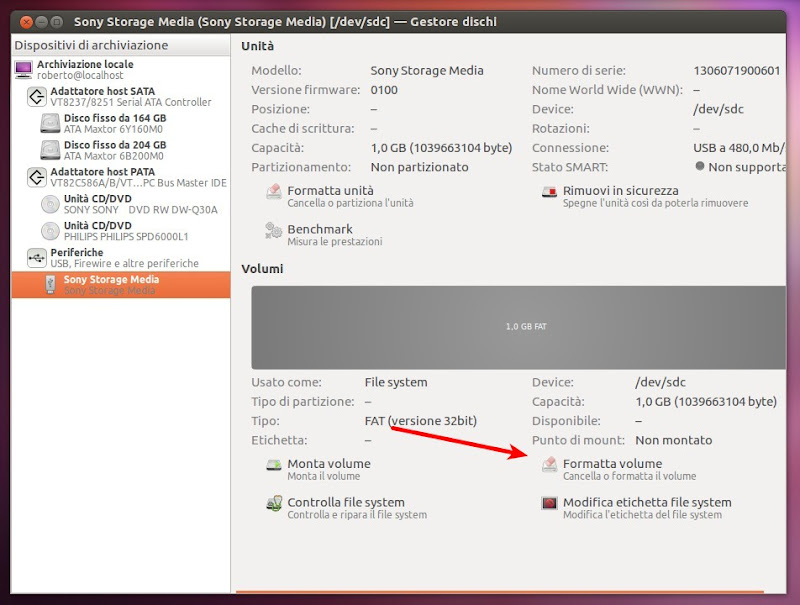The height and width of the screenshot is (605, 800).
Task: Click the 164 GB hard disk icon
Action: (x=50, y=123)
